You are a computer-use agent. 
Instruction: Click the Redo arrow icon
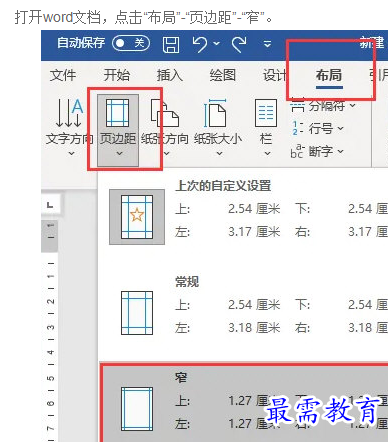pyautogui.click(x=239, y=44)
